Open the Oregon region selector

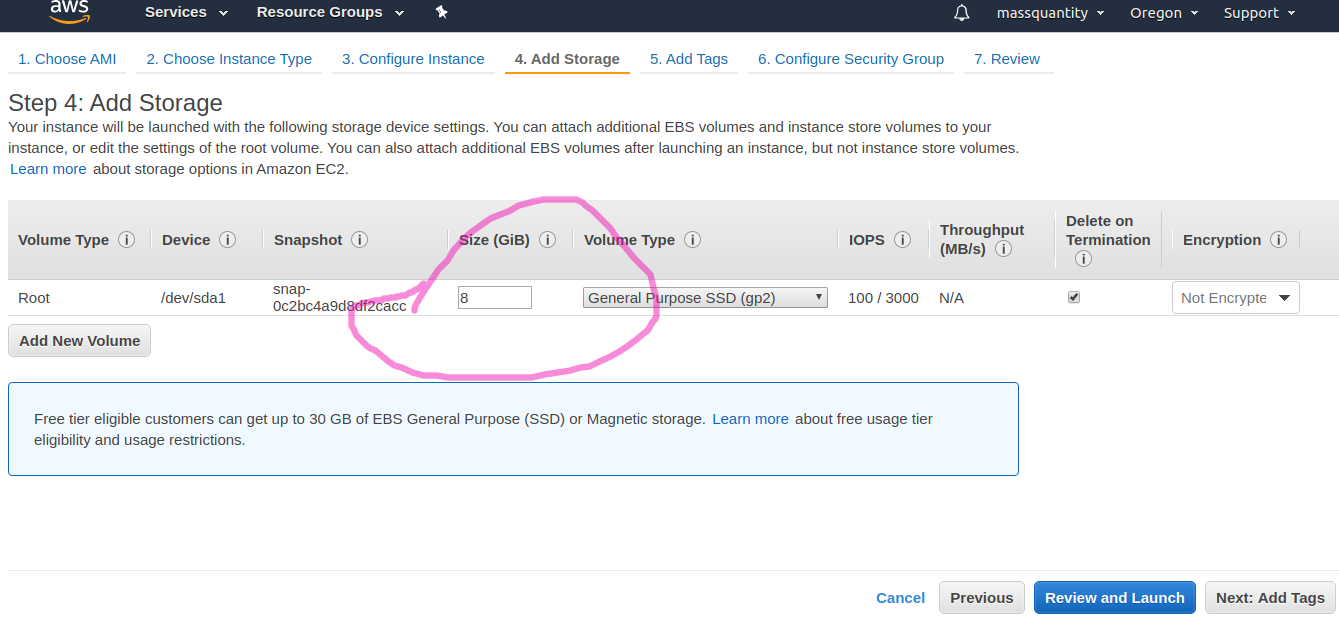(x=1163, y=13)
